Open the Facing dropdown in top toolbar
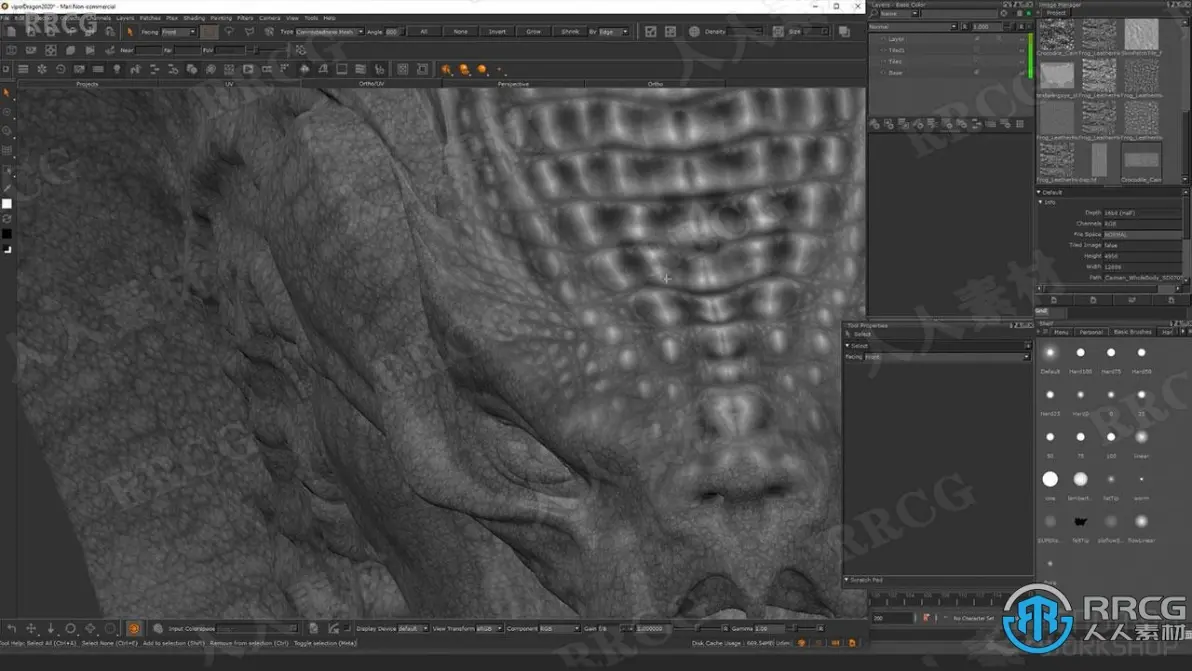Screen dimensions: 1192x671 tap(179, 32)
